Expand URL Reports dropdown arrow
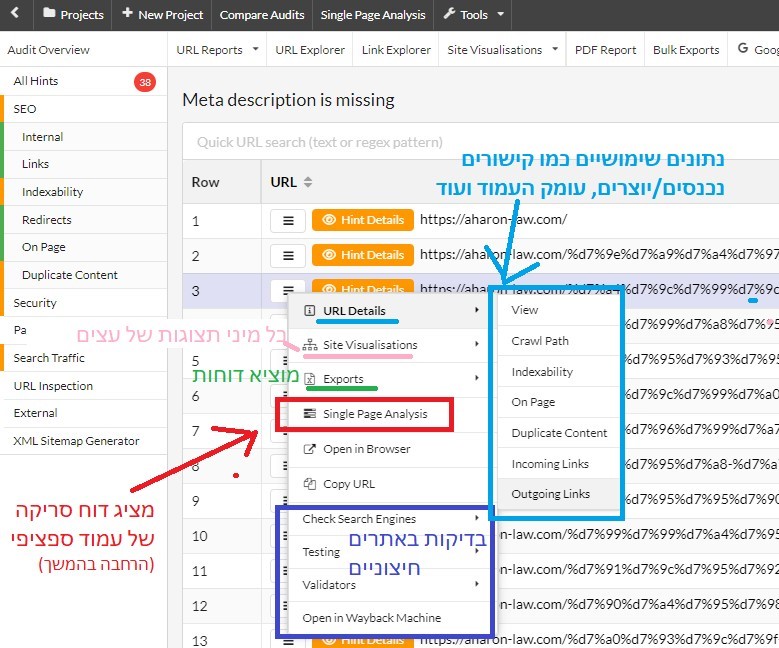This screenshot has height=648, width=779. point(255,49)
